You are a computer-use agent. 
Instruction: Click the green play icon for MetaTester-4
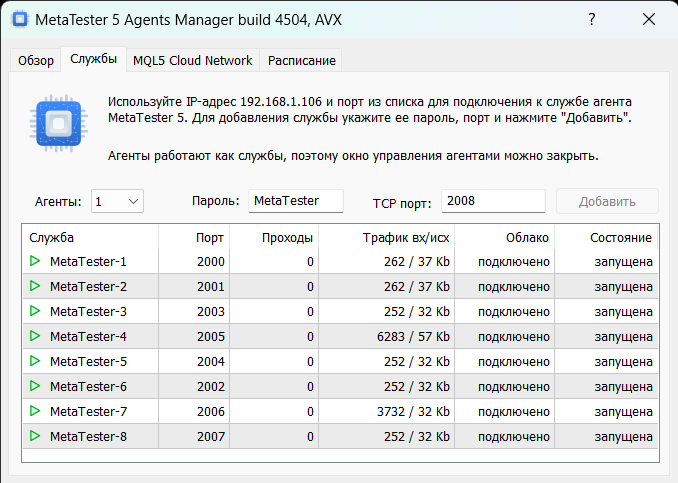(35, 336)
